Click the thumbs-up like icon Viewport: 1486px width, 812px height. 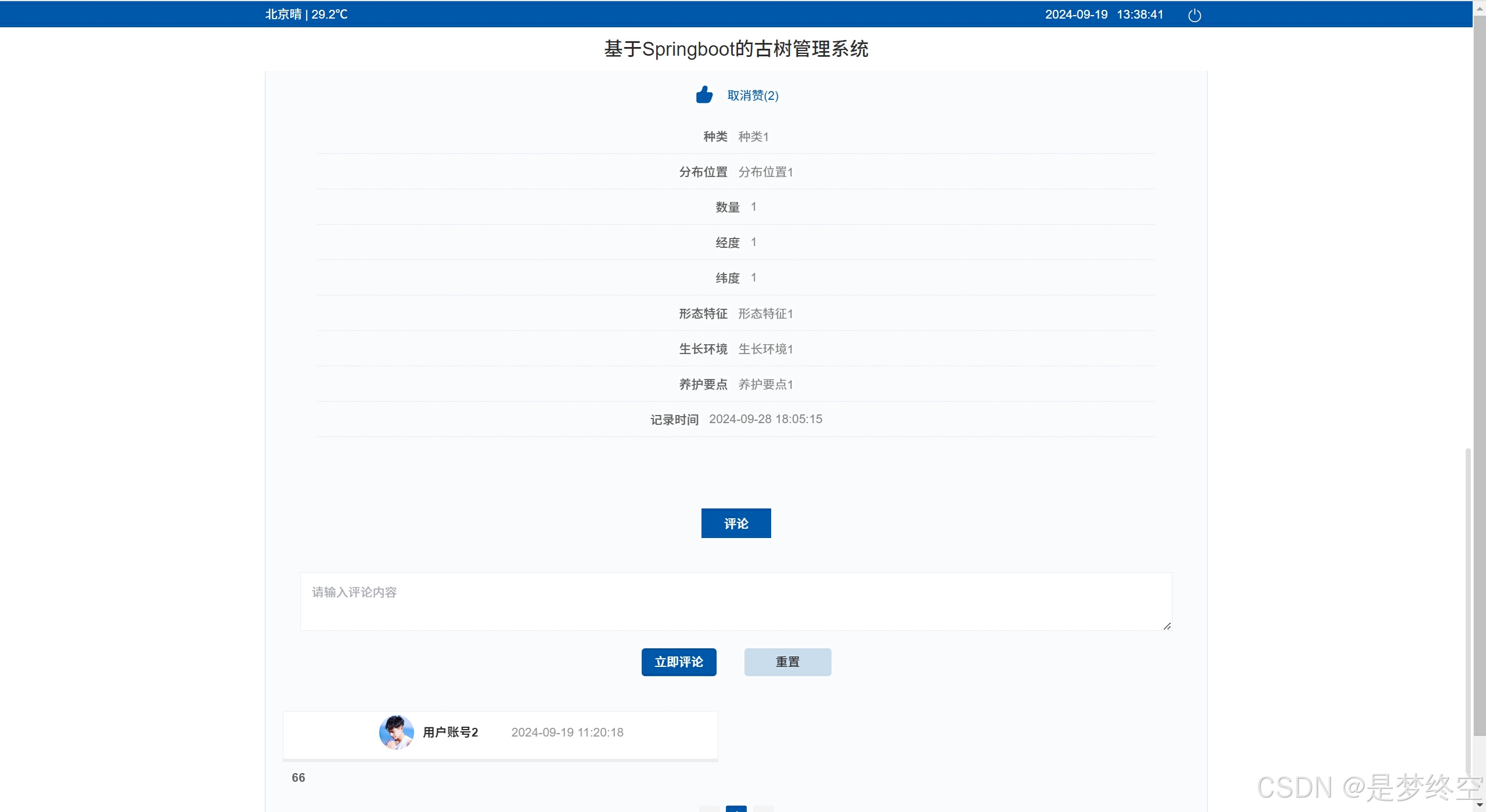click(x=704, y=95)
